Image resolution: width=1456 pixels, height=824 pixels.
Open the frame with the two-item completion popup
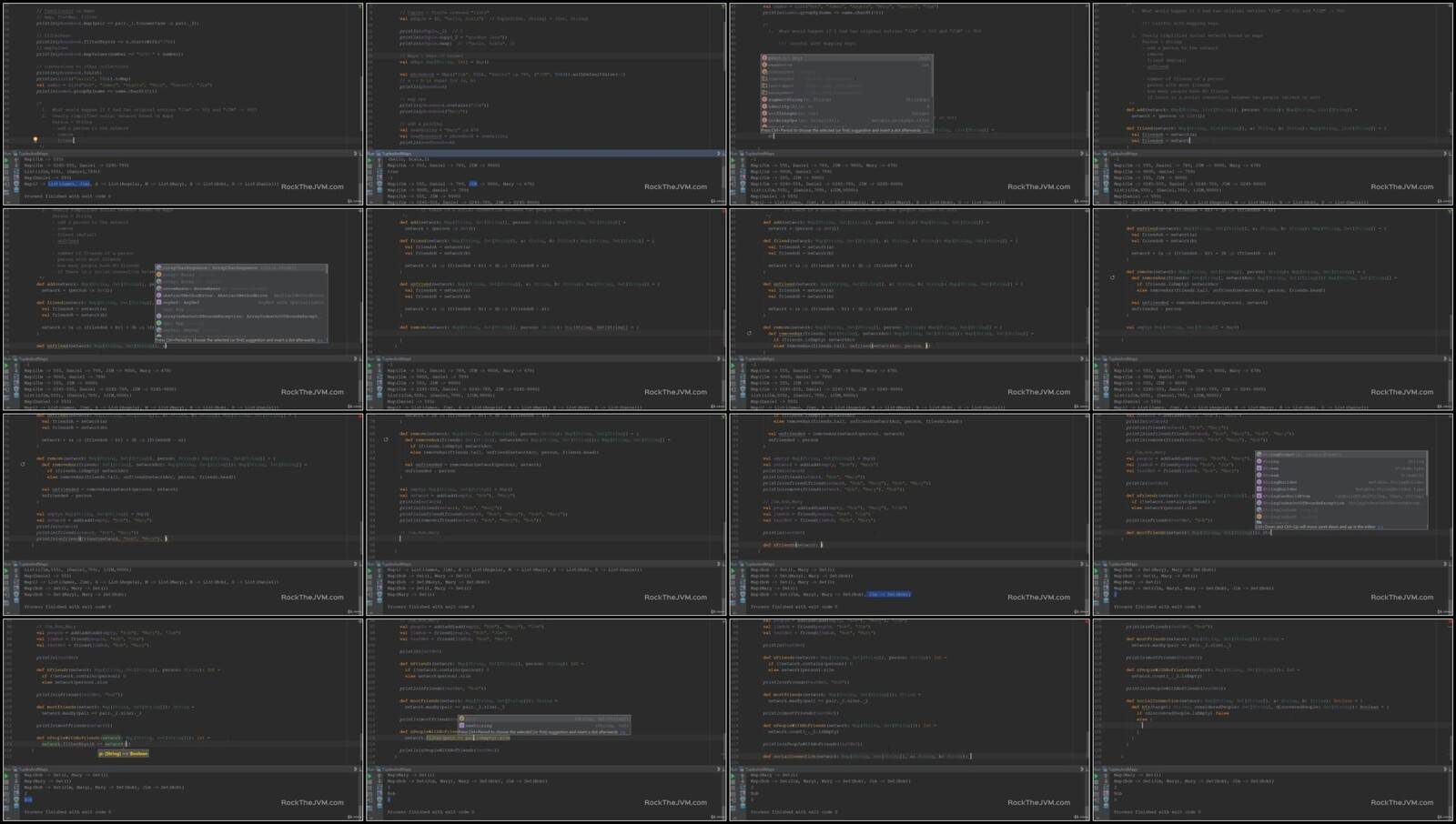[x=545, y=719]
